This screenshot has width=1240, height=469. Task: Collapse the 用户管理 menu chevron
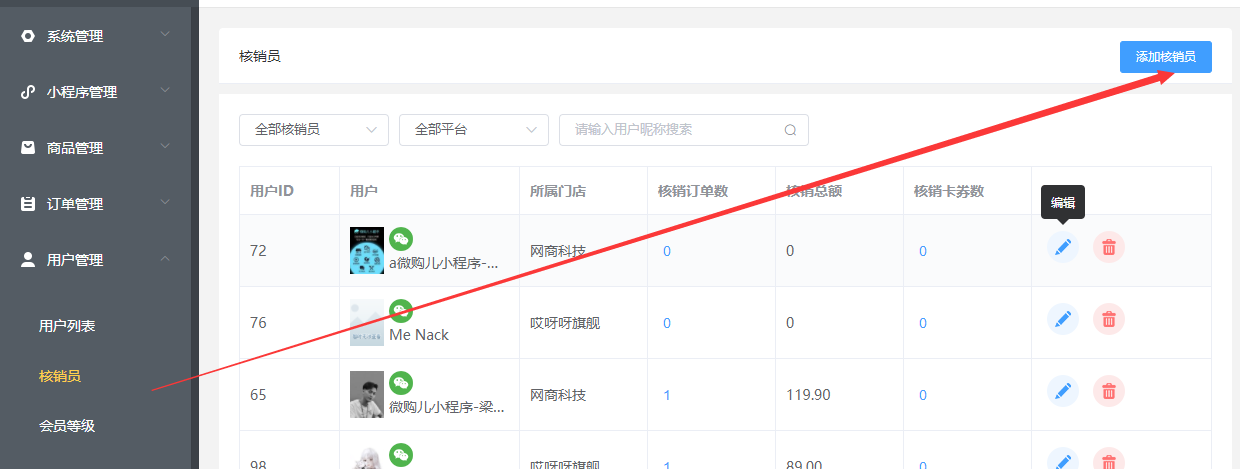point(165,259)
